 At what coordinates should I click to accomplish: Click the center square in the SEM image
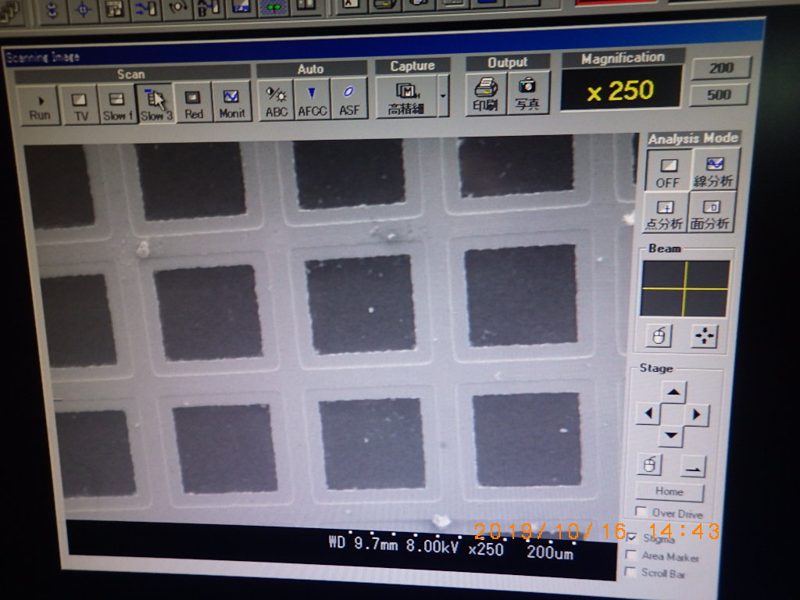(361, 304)
